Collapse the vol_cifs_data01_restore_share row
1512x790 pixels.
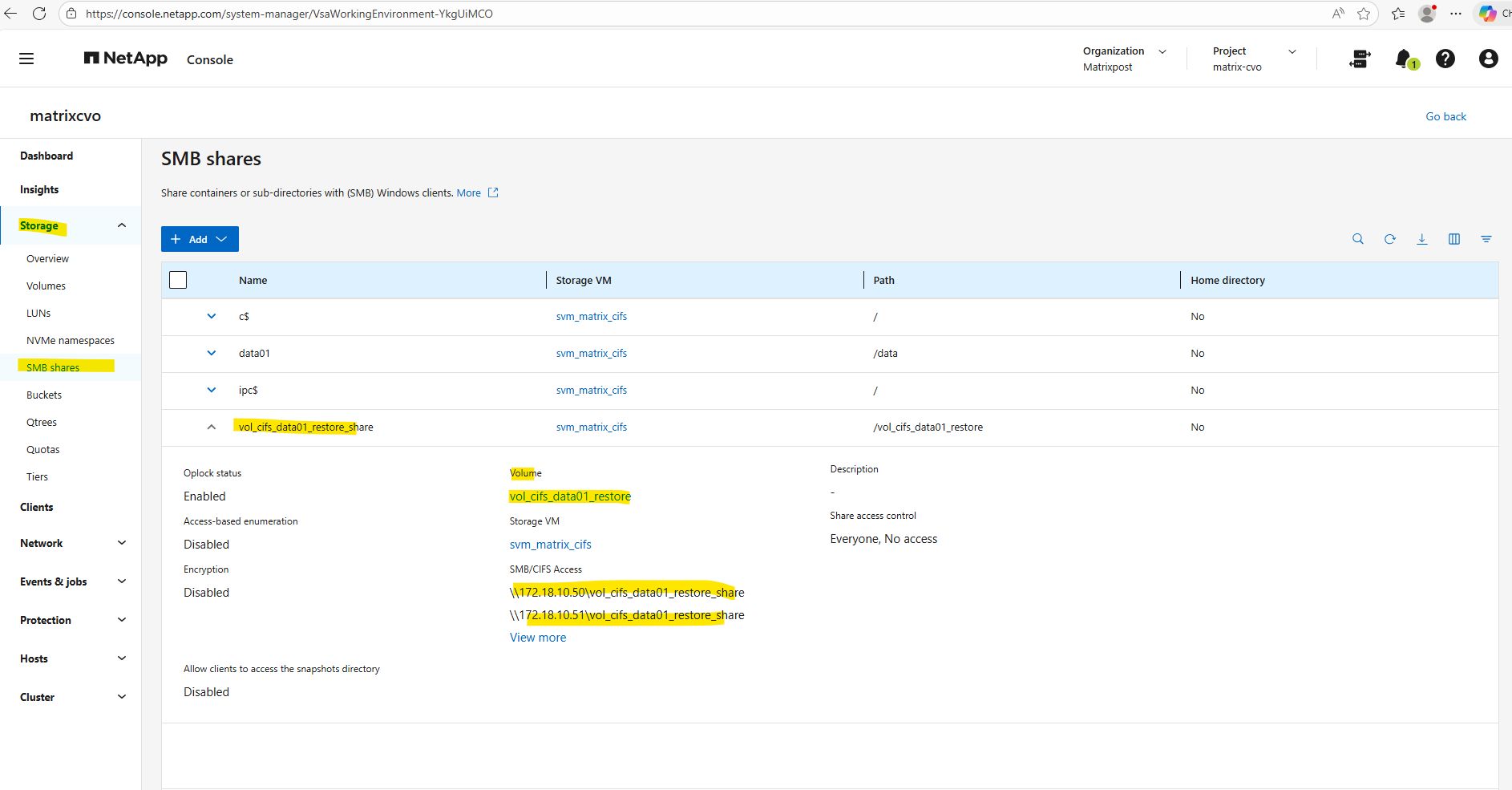(x=212, y=427)
